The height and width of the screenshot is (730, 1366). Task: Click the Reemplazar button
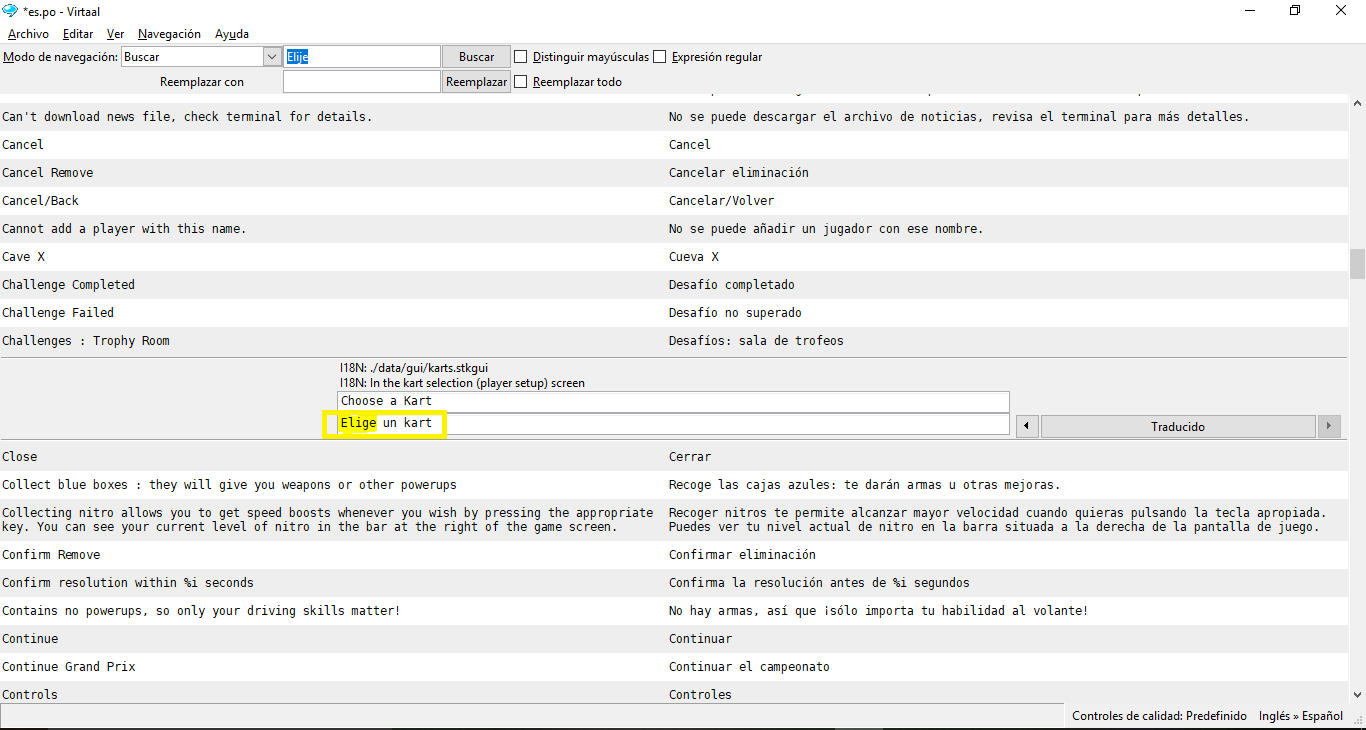(475, 81)
